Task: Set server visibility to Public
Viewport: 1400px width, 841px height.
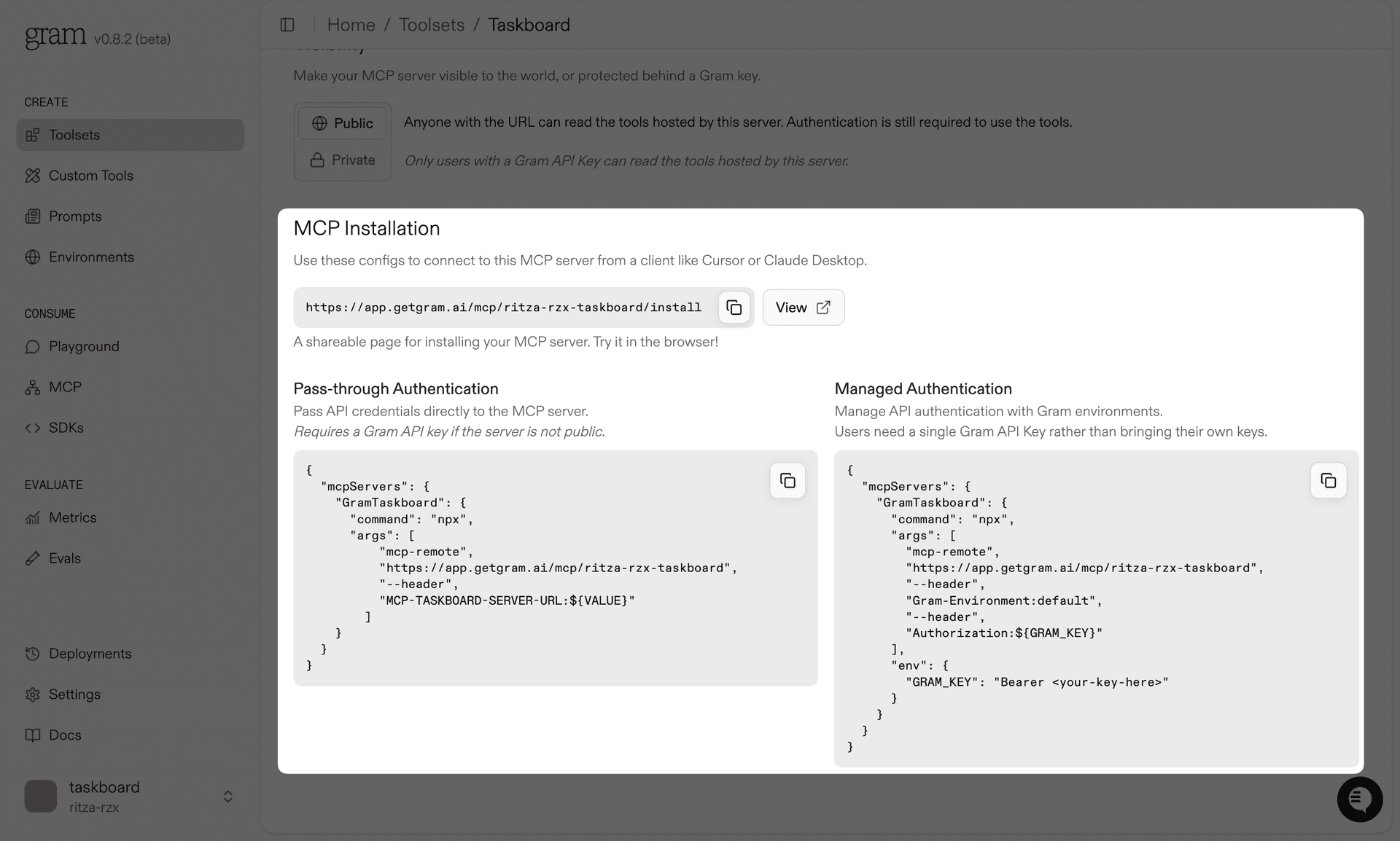Action: click(342, 123)
